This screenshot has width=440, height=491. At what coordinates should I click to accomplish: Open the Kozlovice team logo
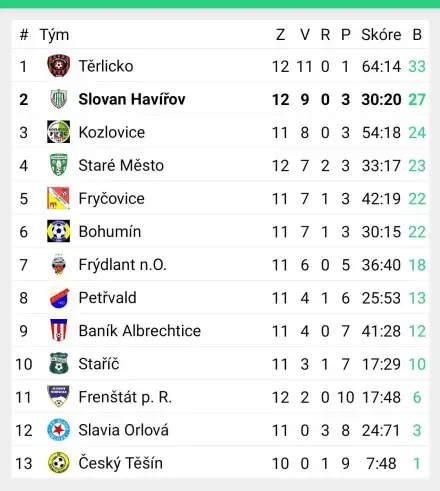[58, 132]
